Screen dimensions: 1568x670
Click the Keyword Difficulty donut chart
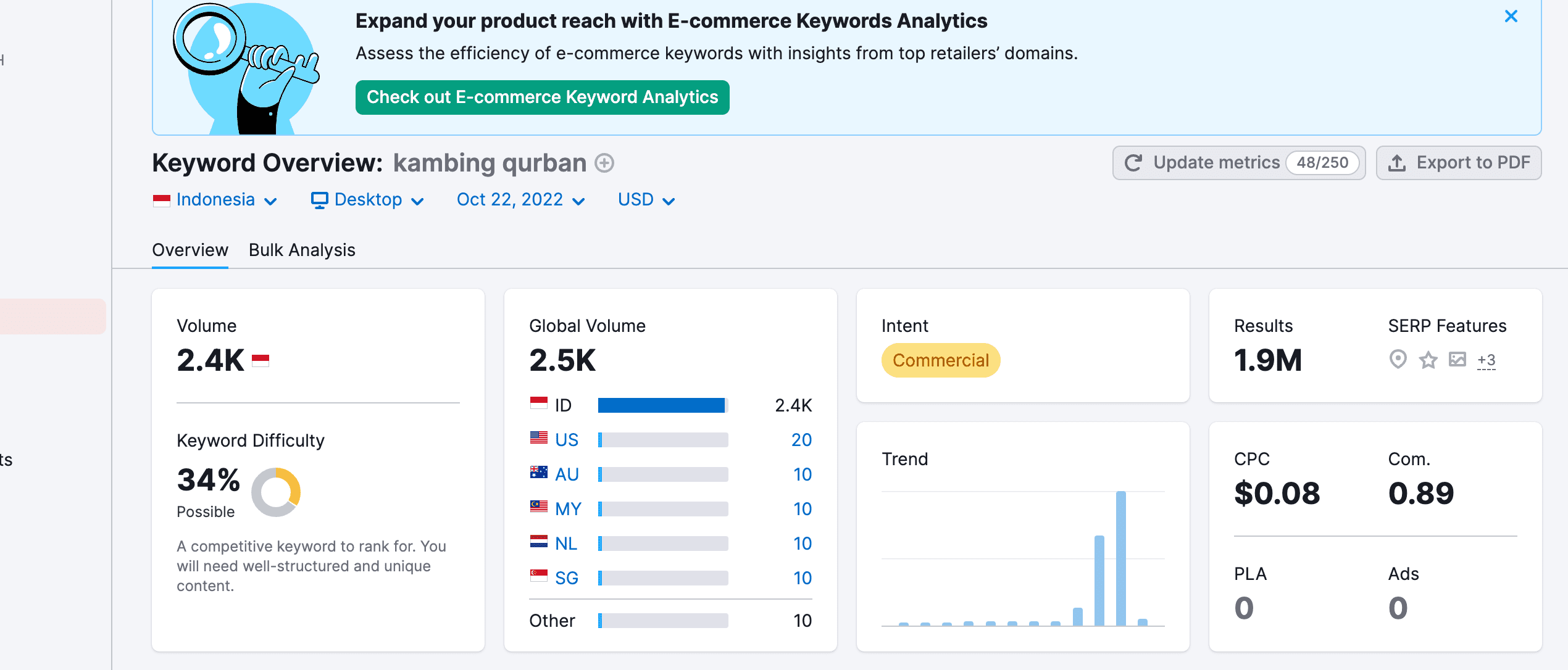pyautogui.click(x=276, y=492)
